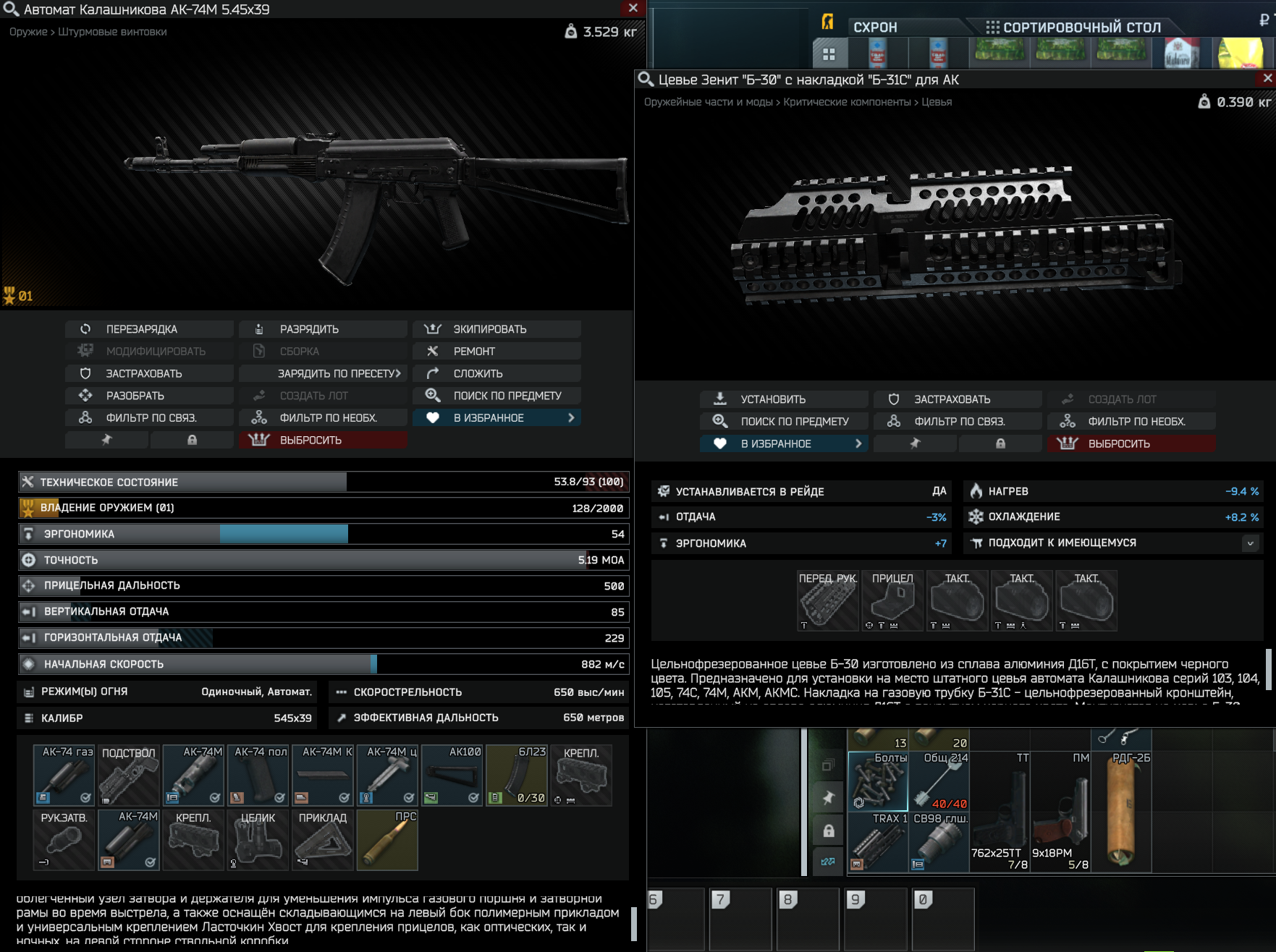Switch to the СОРТИРОВОЧНЫЙ СТОЛ tab
This screenshot has height=952, width=1276.
[x=1073, y=27]
